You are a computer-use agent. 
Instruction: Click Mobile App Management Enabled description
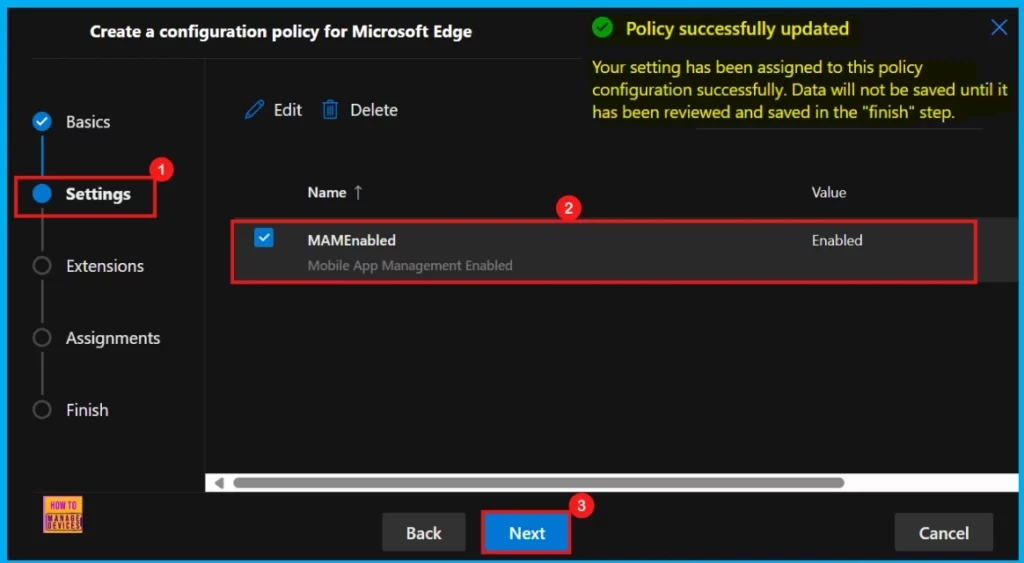(x=410, y=266)
